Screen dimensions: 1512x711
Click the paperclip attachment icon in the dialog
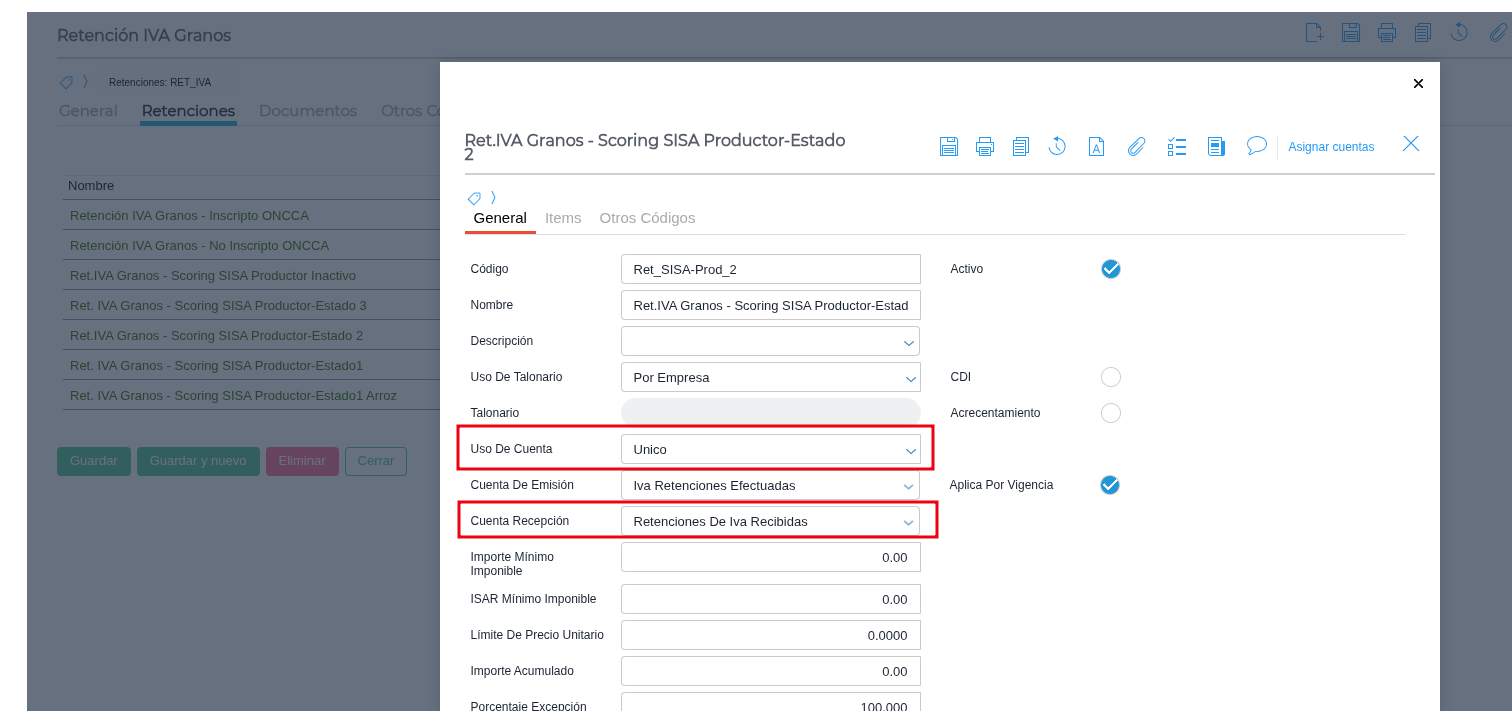click(x=1136, y=147)
